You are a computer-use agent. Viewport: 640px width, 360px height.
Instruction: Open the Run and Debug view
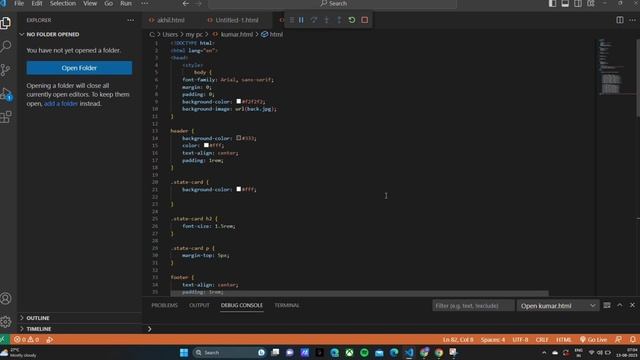[6, 94]
